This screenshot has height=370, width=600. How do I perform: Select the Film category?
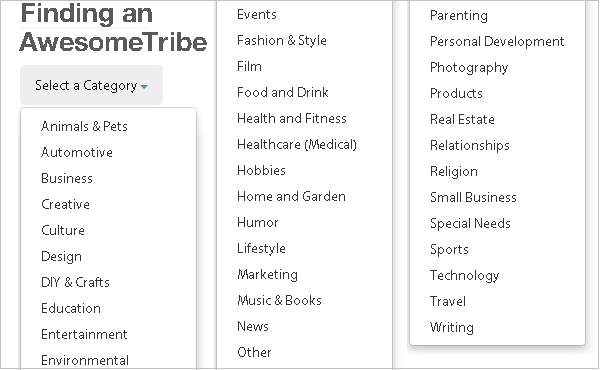tap(249, 67)
